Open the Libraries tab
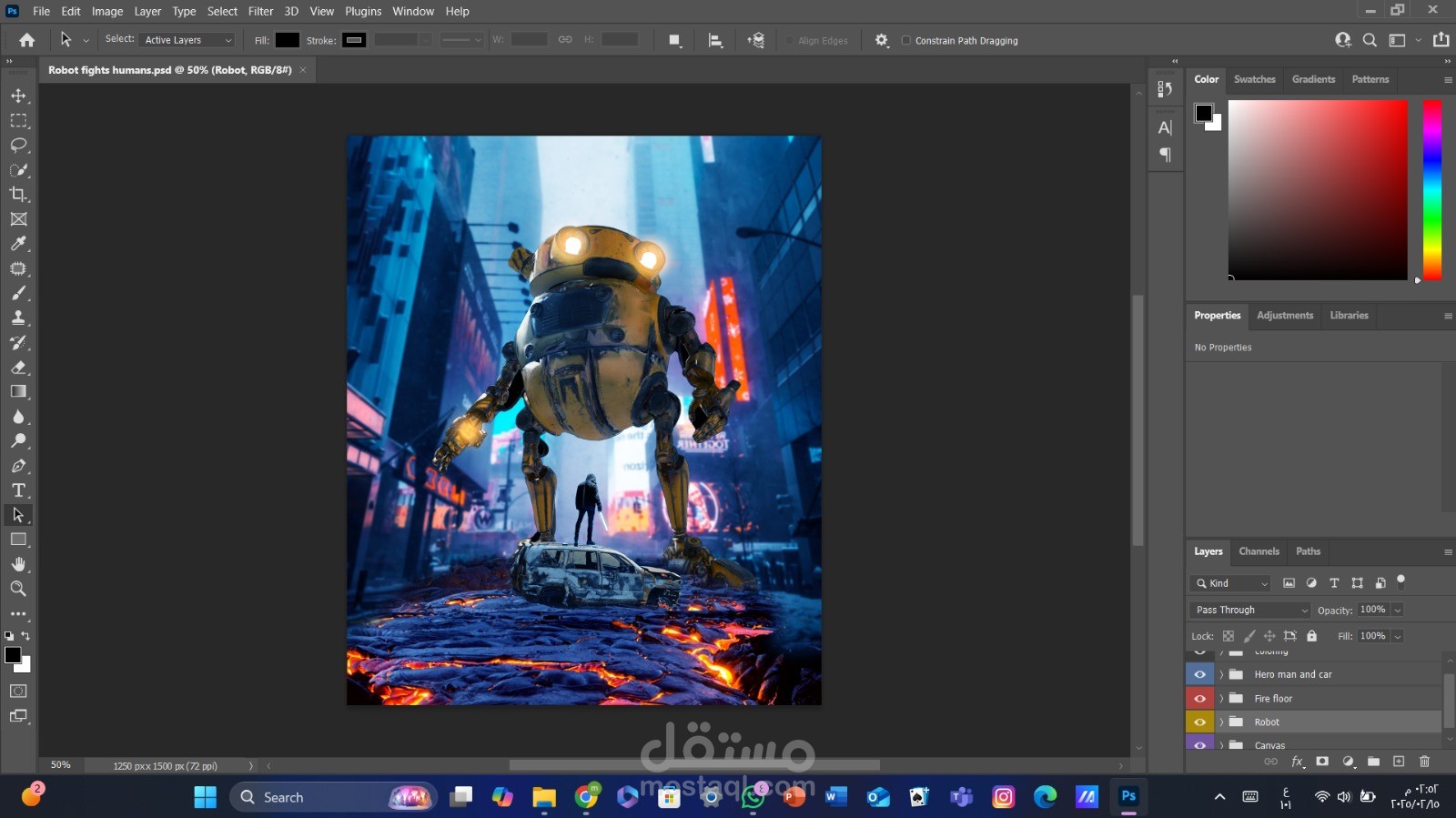Screen dimensions: 1456x818 coord(1349,316)
